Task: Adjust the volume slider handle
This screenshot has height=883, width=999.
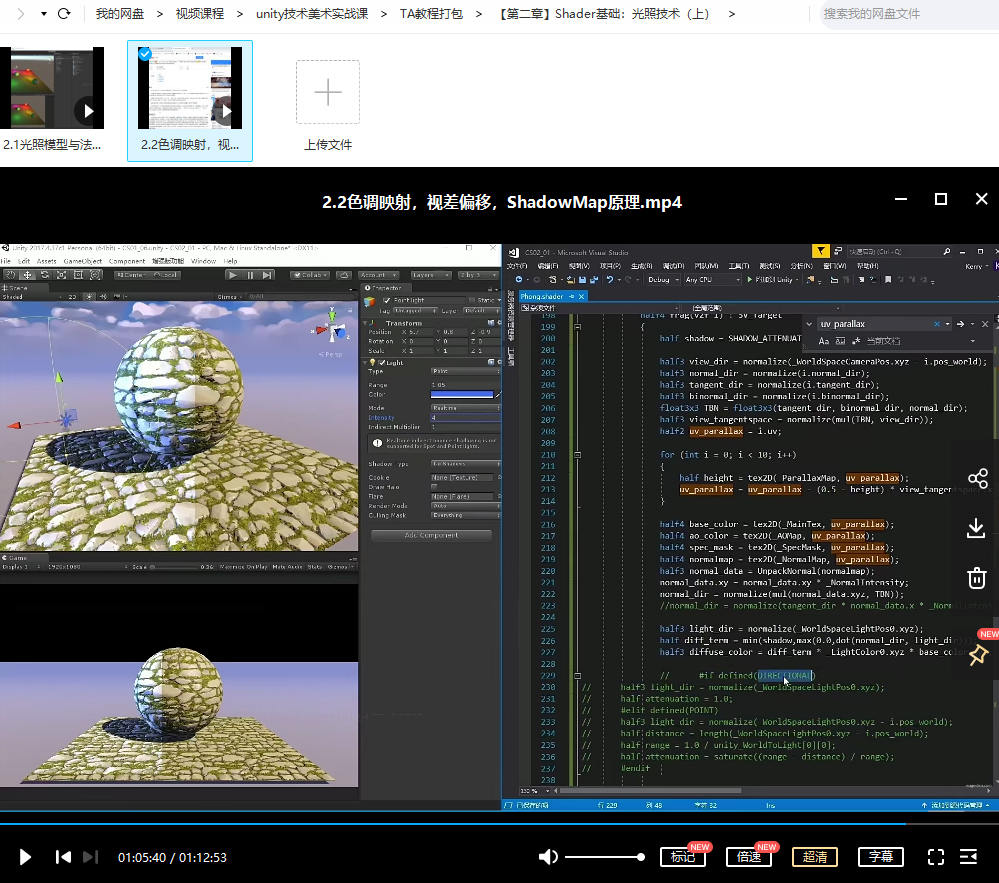Action: 640,857
